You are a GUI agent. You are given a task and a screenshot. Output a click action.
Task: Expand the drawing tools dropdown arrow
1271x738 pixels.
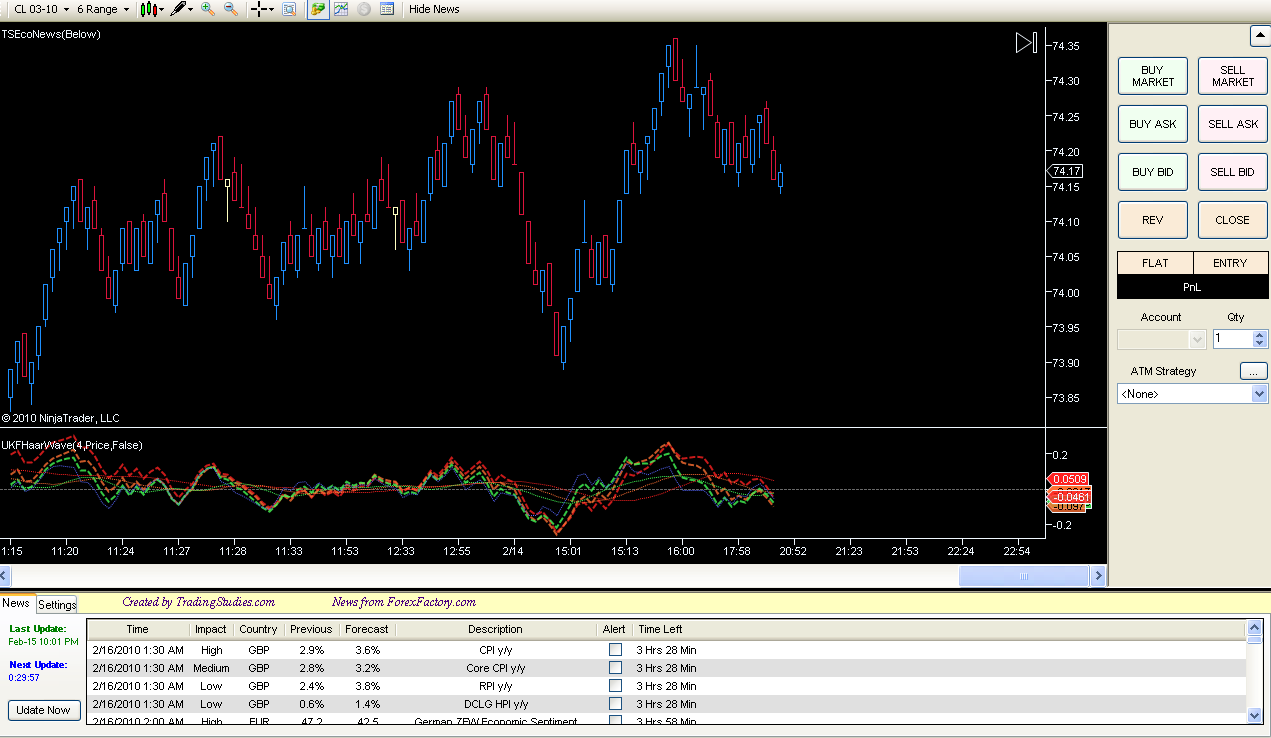pos(190,9)
